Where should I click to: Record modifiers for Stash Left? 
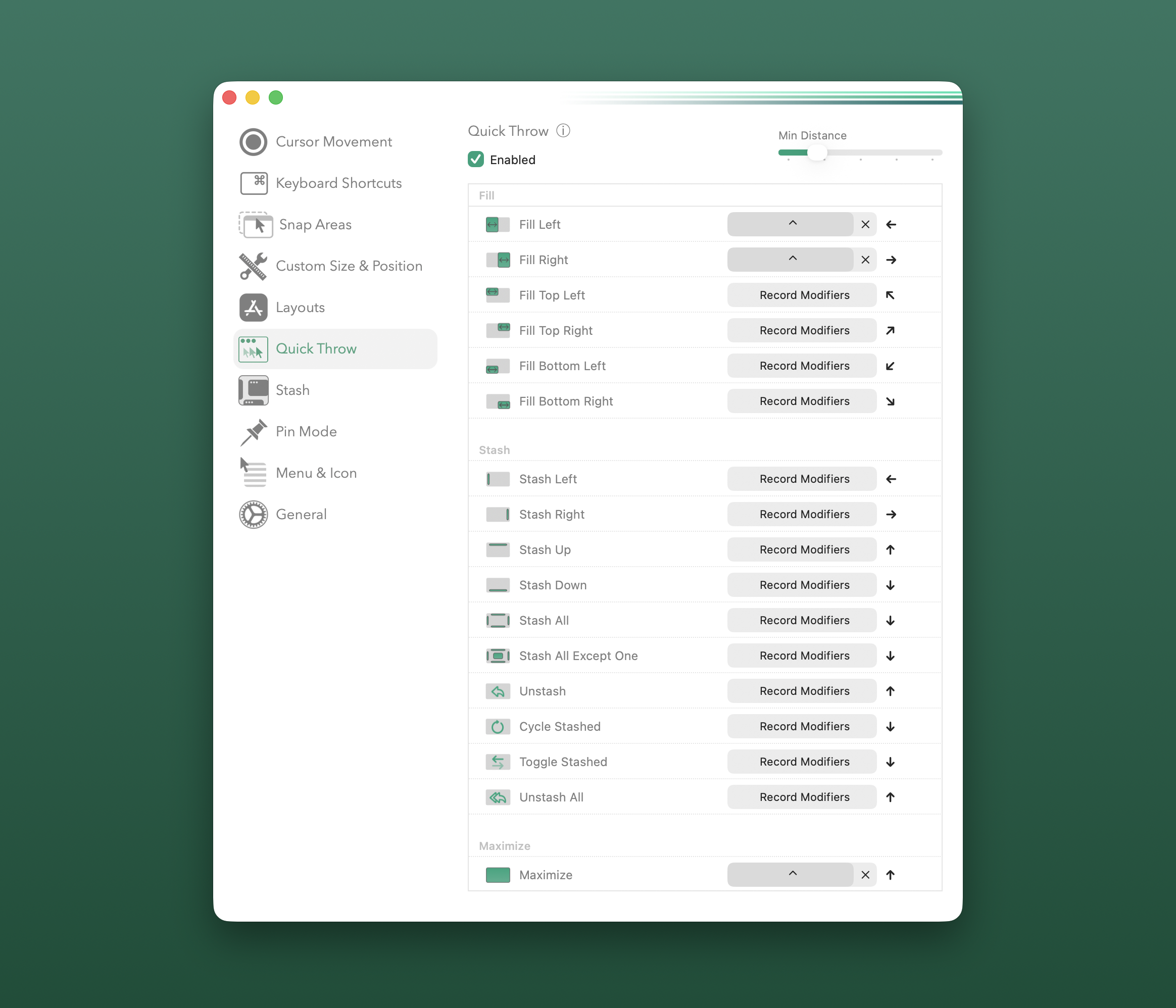click(802, 479)
